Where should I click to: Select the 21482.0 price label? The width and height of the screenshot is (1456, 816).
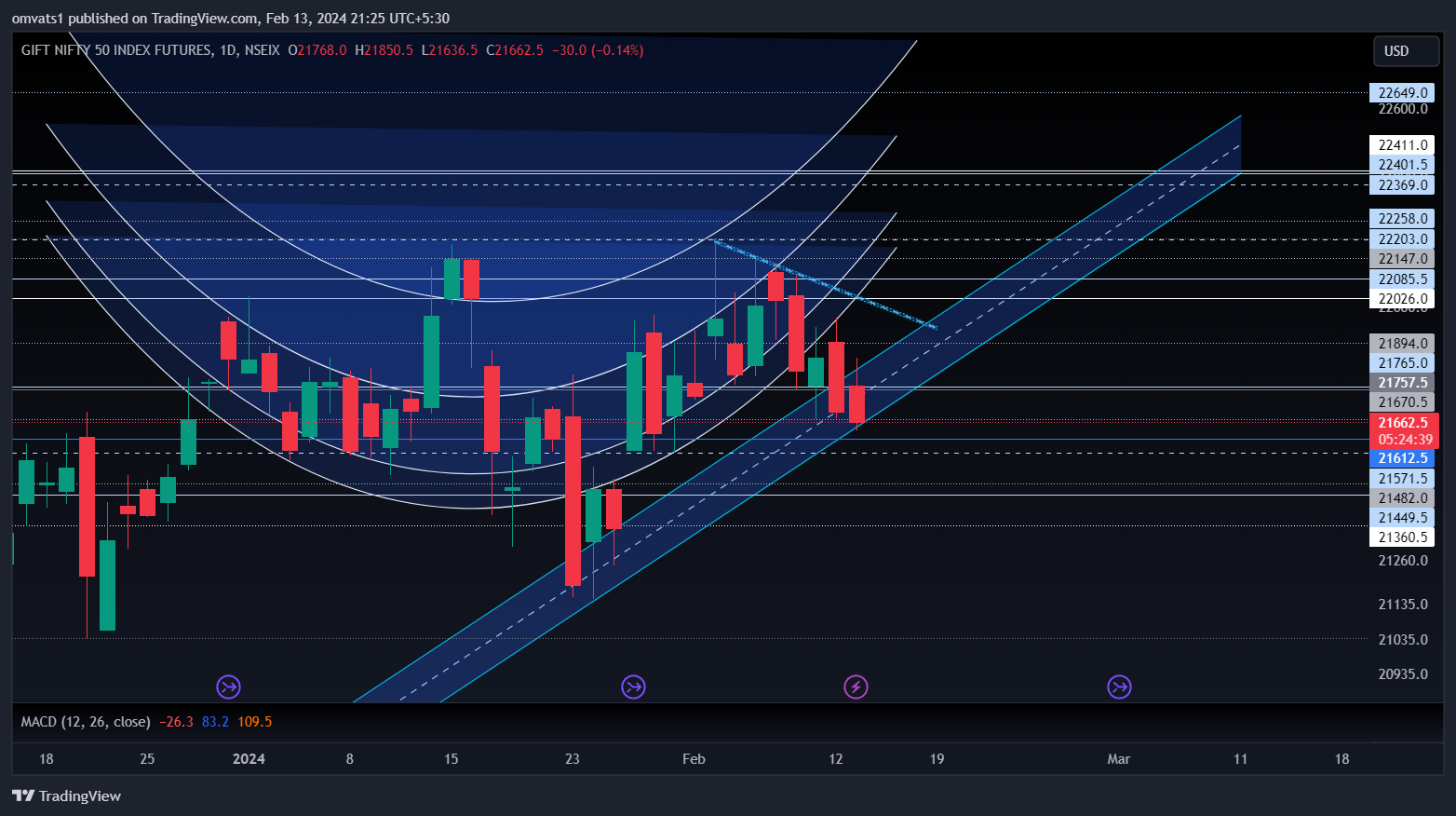[x=1402, y=498]
